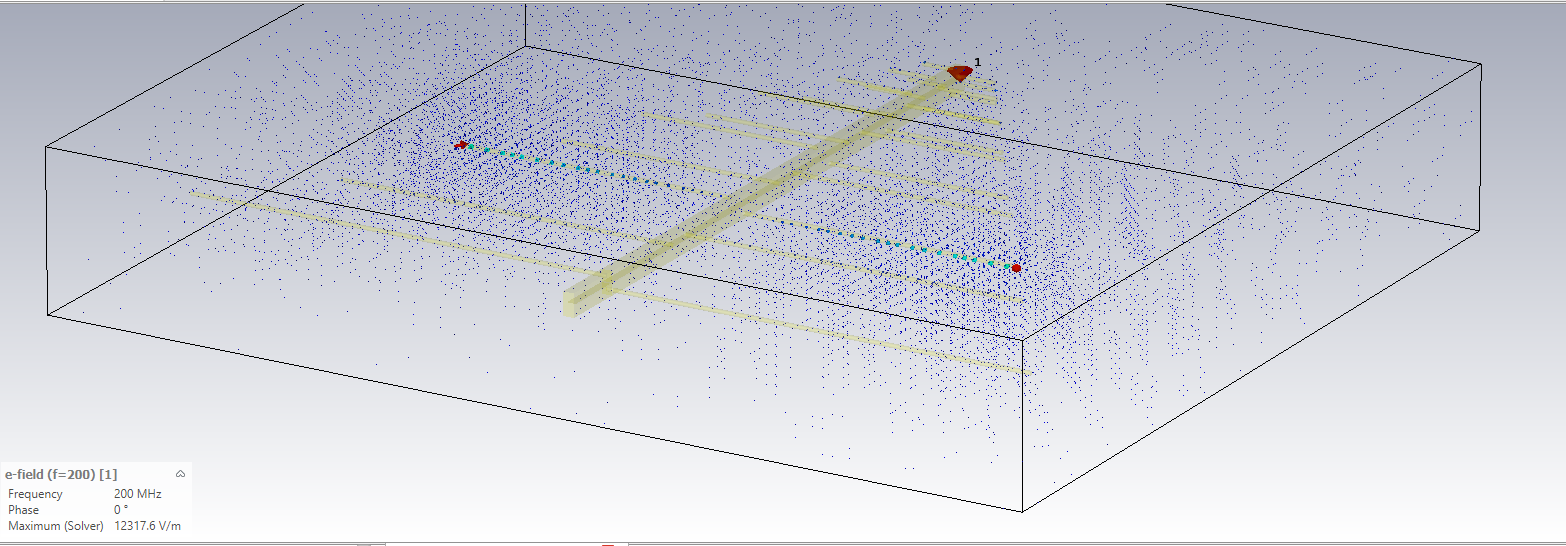Screen dimensions: 1566x546
Task: Pick the red dot at dotted line's right end
Action: coord(1016,268)
